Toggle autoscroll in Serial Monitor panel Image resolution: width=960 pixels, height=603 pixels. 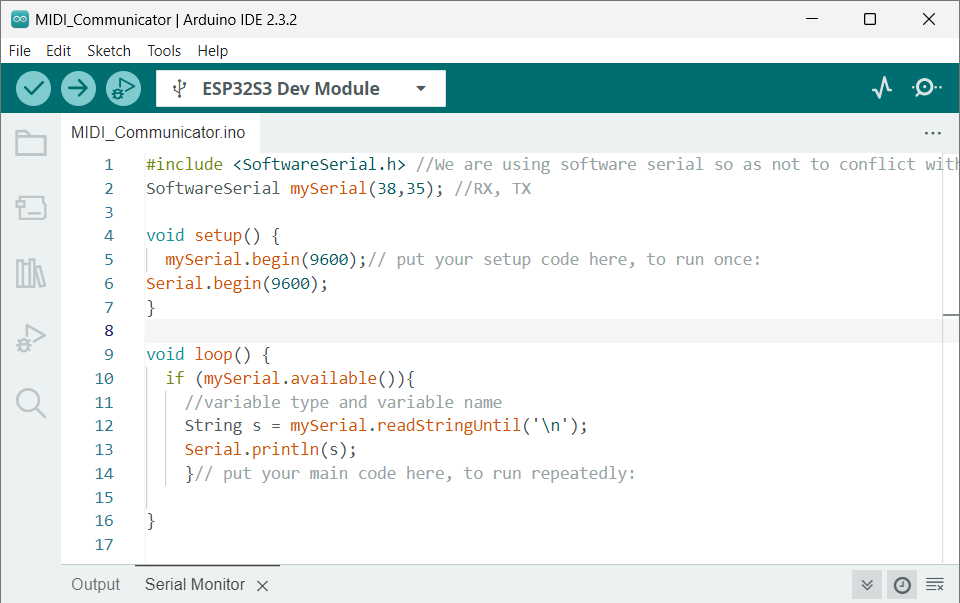(867, 585)
